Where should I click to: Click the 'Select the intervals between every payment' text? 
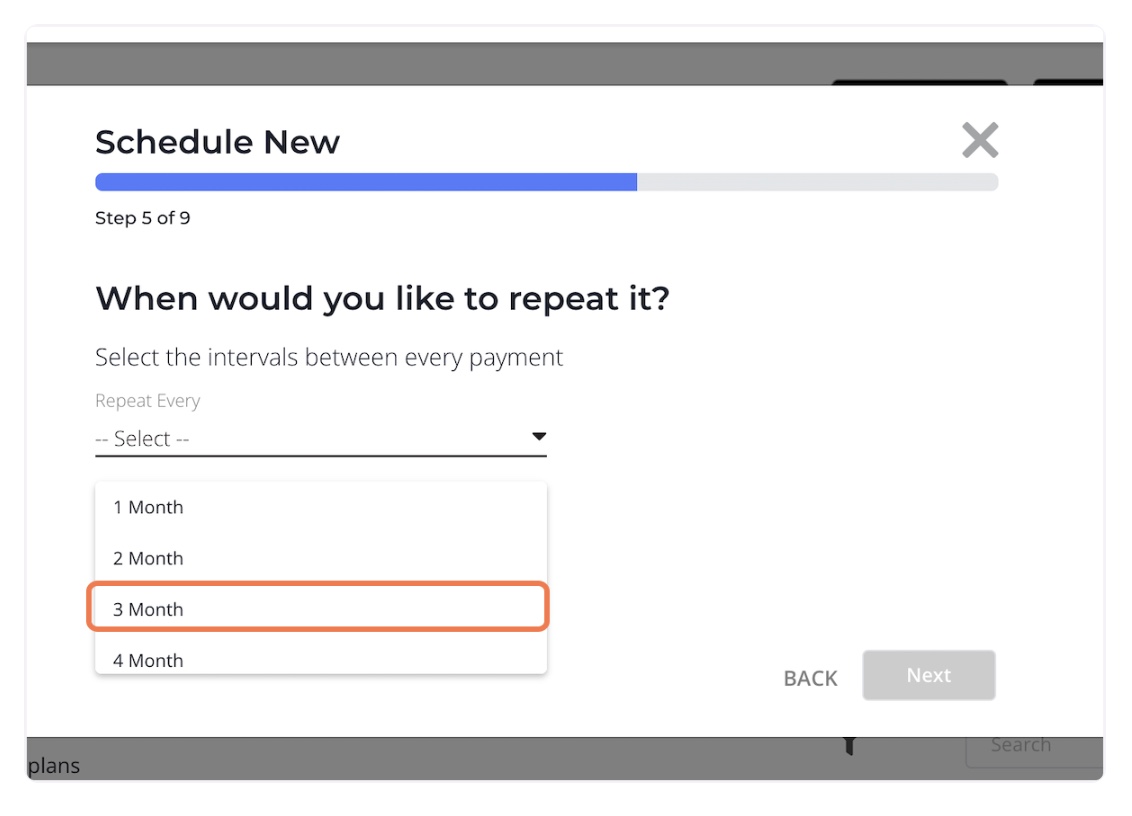[329, 357]
